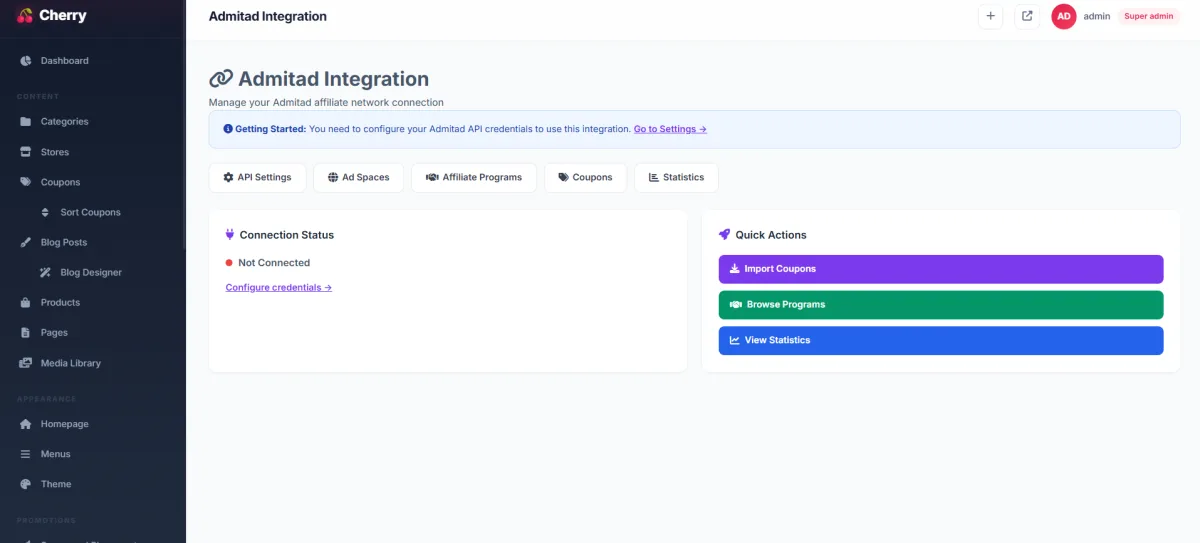Click Go to Settings link

click(670, 129)
